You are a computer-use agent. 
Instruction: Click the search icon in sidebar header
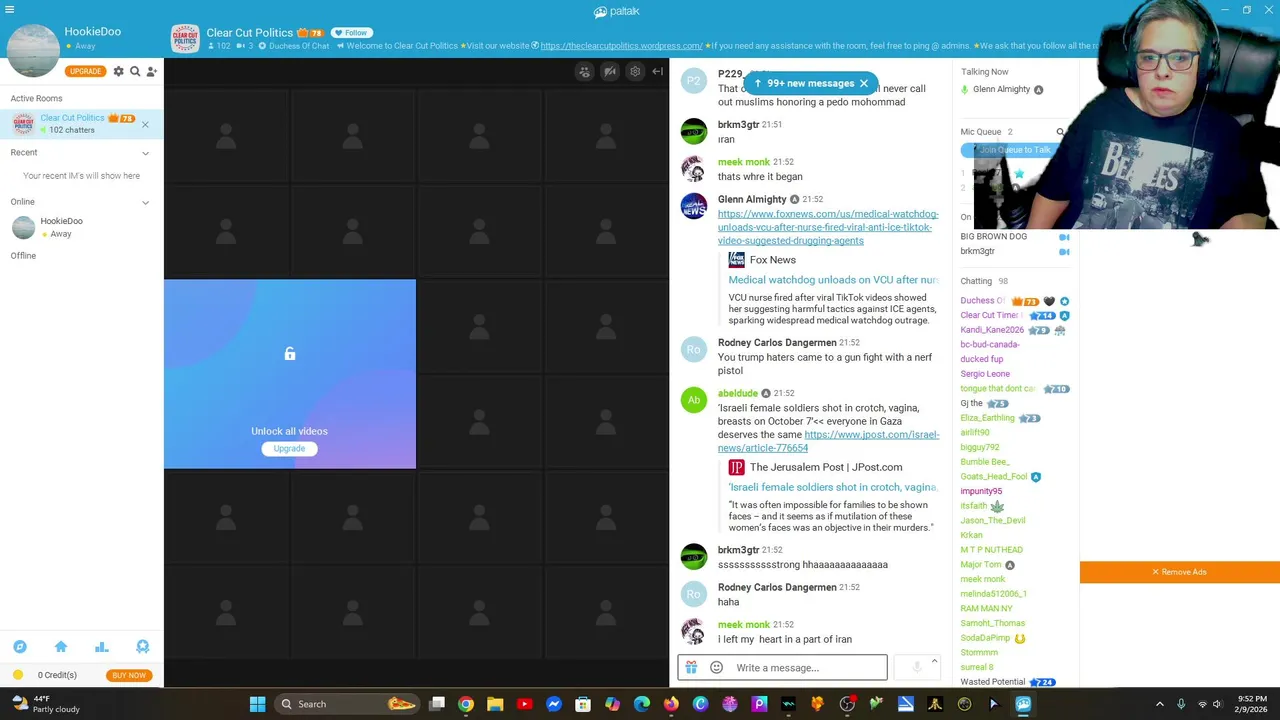(x=135, y=71)
